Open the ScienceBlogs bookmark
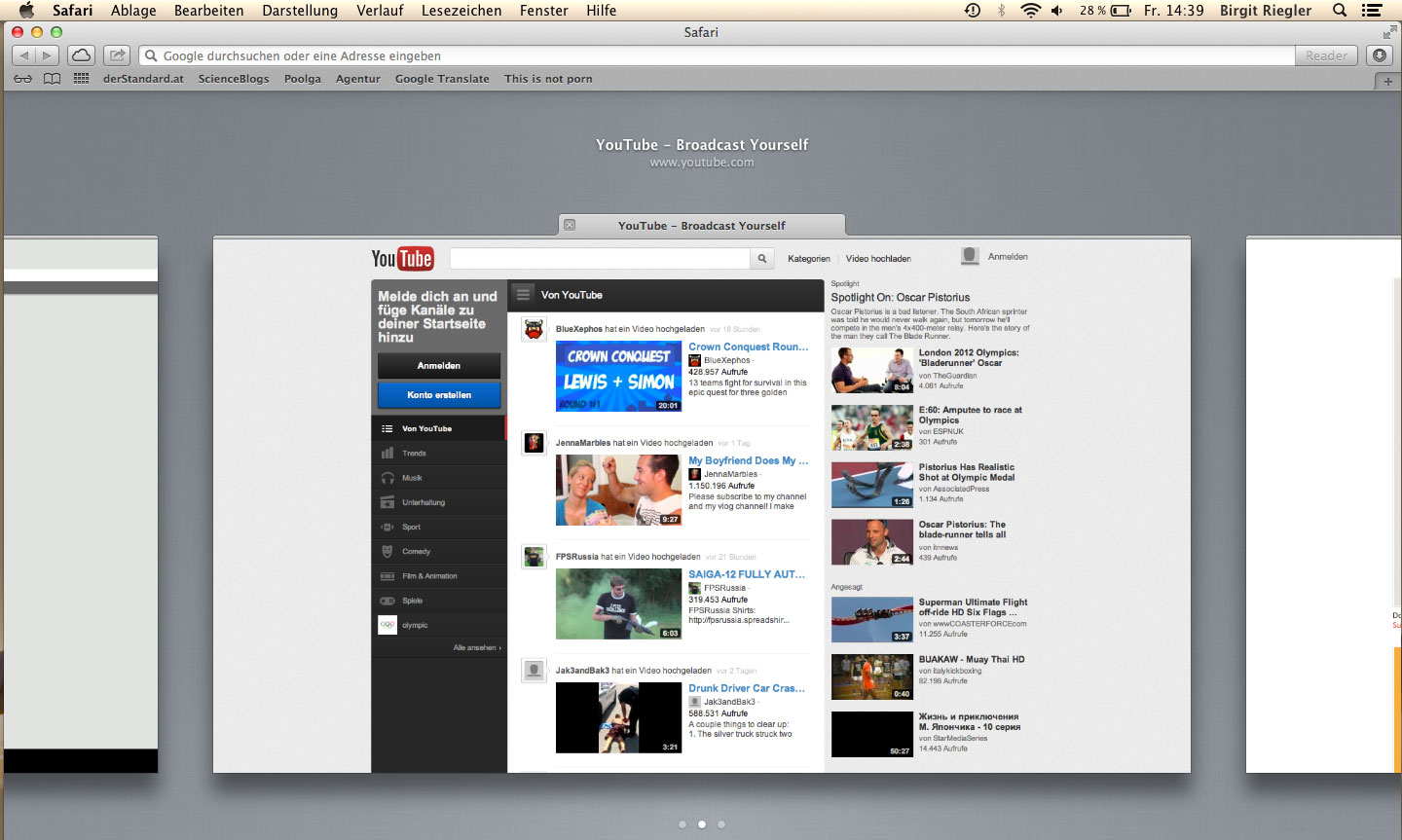Viewport: 1402px width, 840px height. click(234, 79)
